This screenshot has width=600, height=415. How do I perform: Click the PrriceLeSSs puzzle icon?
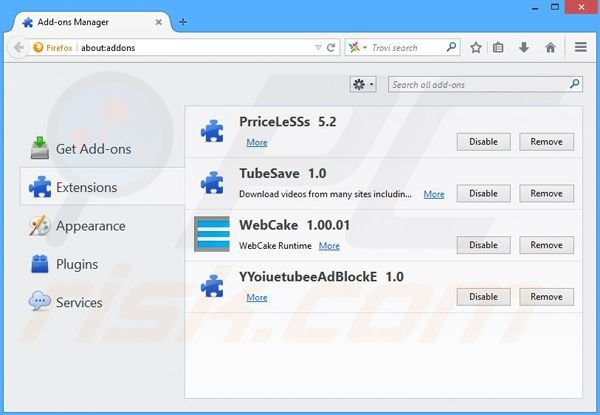[x=212, y=131]
